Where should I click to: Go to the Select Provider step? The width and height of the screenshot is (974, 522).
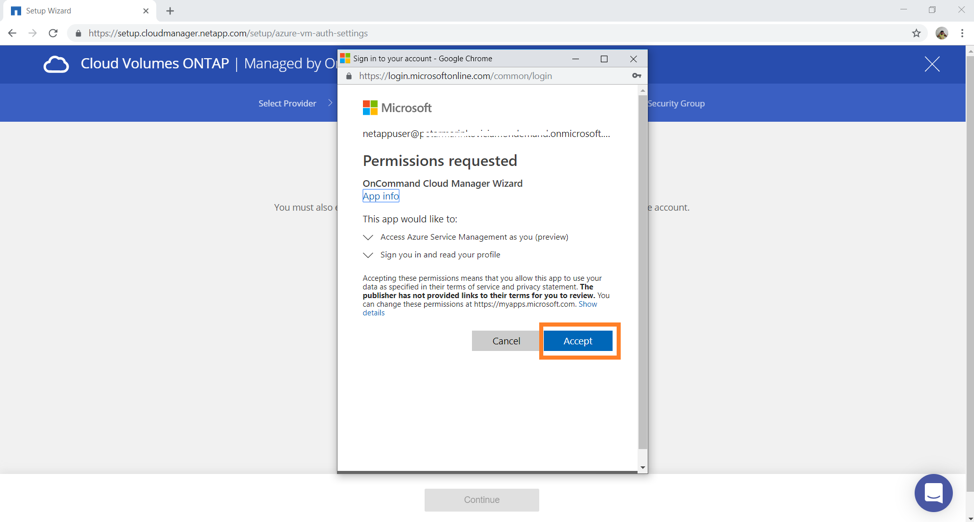coord(287,103)
